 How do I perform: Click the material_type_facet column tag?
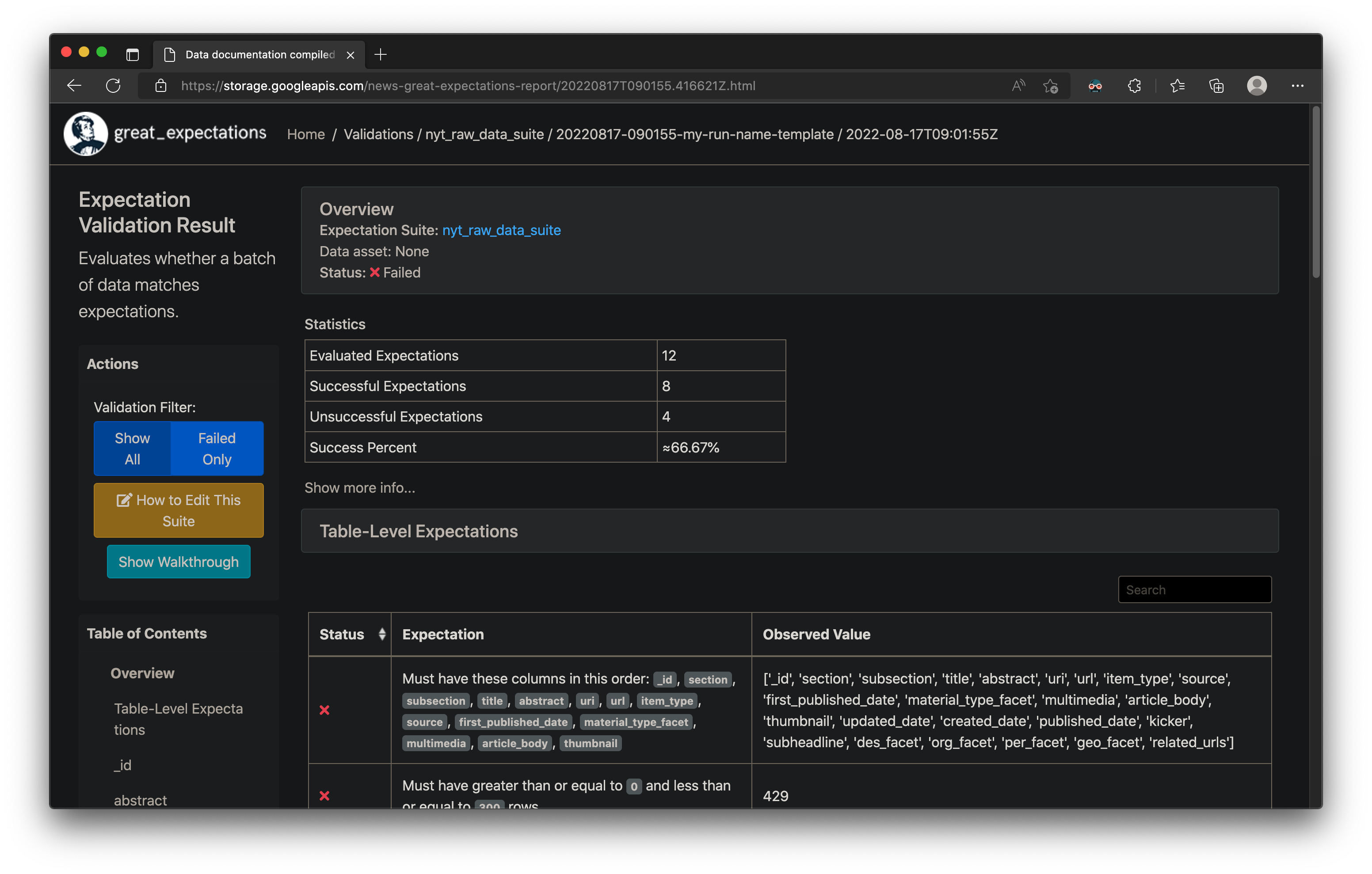[636, 722]
